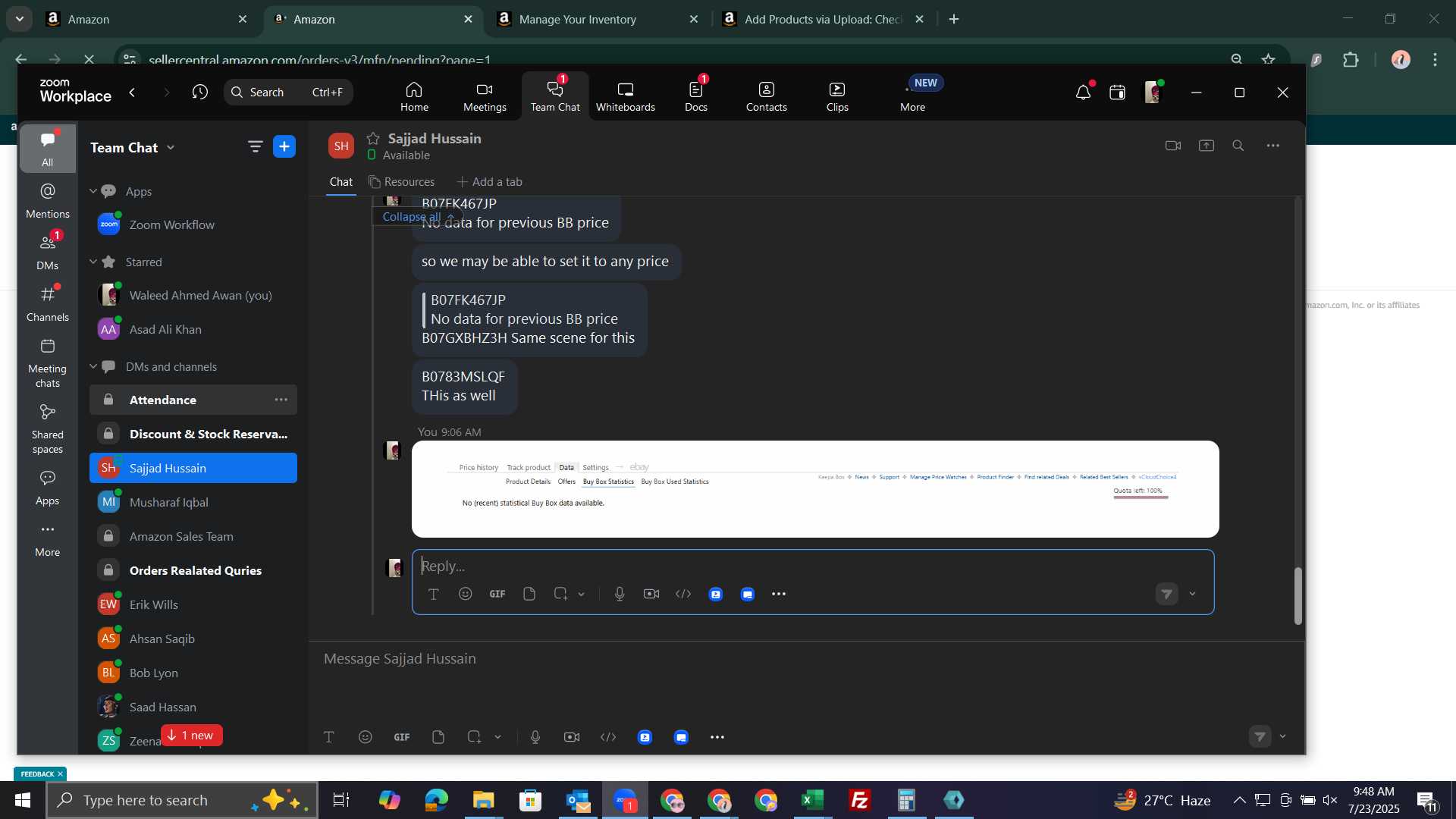Switch to Manage Your Inventory browser tab
The width and height of the screenshot is (1456, 819).
pyautogui.click(x=598, y=20)
